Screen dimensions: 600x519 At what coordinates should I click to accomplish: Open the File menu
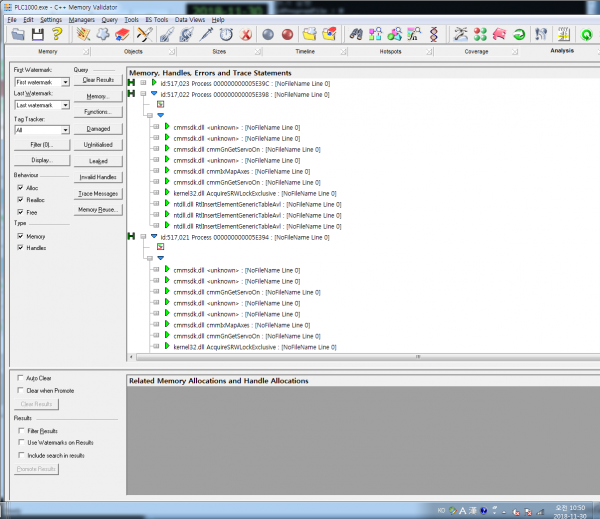(12, 20)
